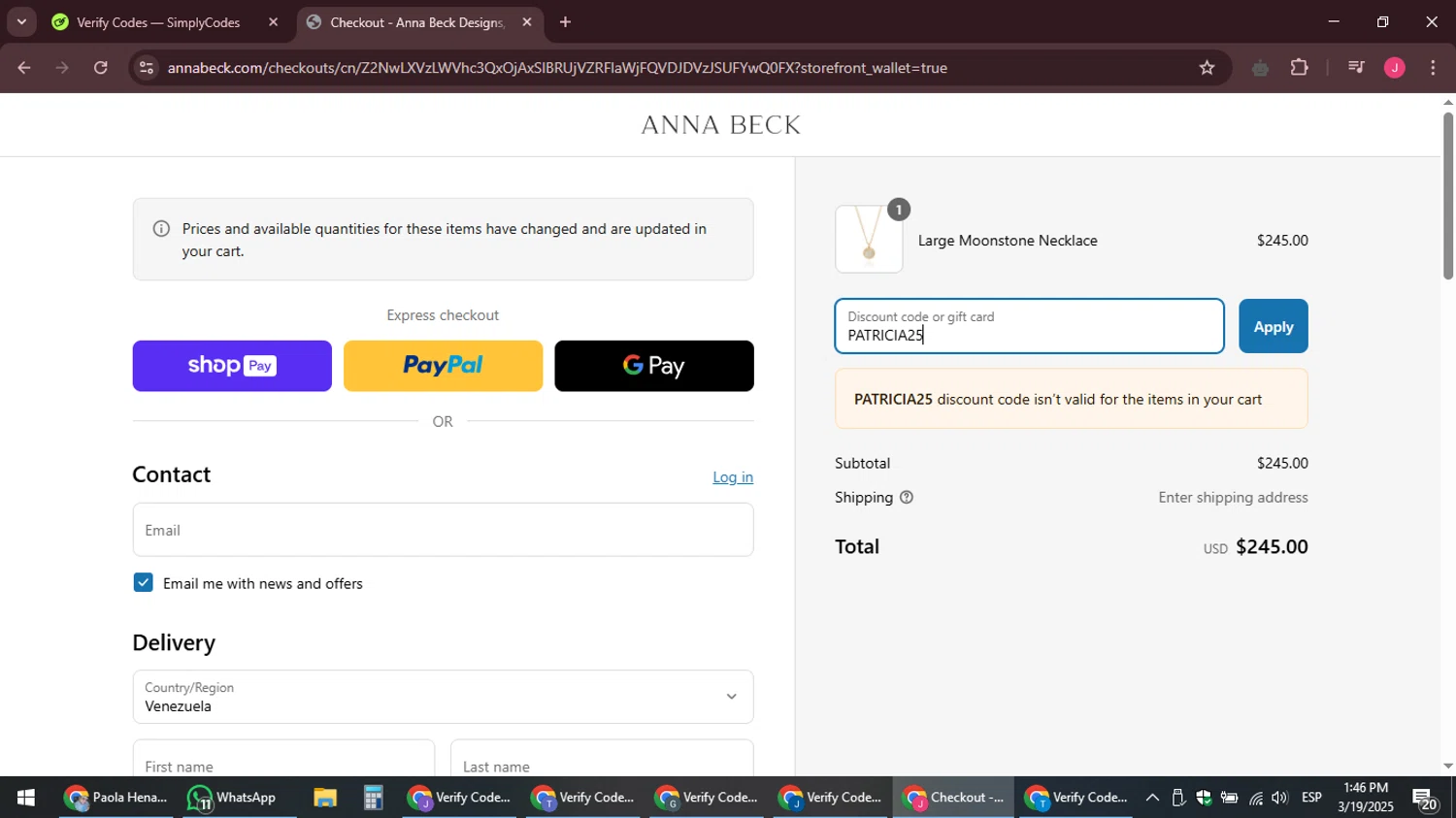
Task: Click the shipping help question mark icon
Action: (x=907, y=498)
